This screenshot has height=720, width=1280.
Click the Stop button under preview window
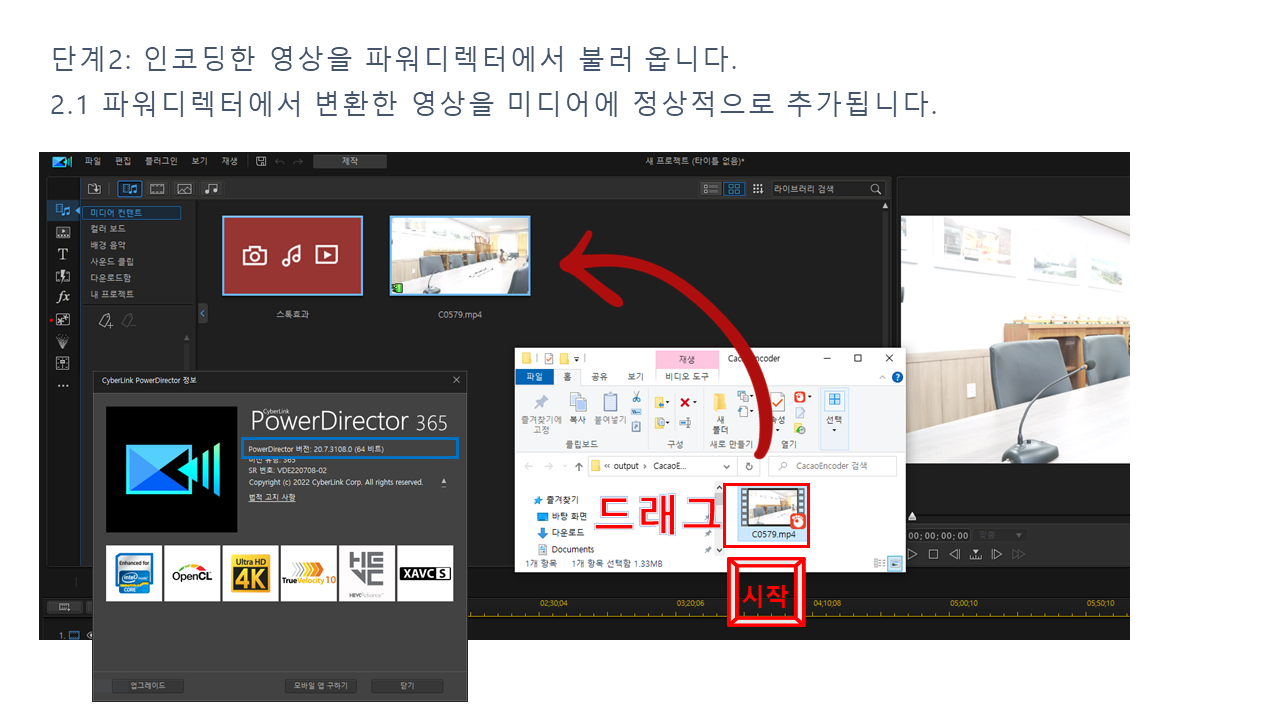coord(933,554)
